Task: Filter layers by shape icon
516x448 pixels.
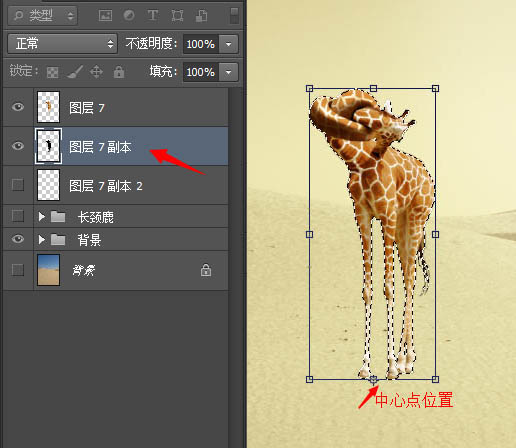Action: pyautogui.click(x=177, y=16)
